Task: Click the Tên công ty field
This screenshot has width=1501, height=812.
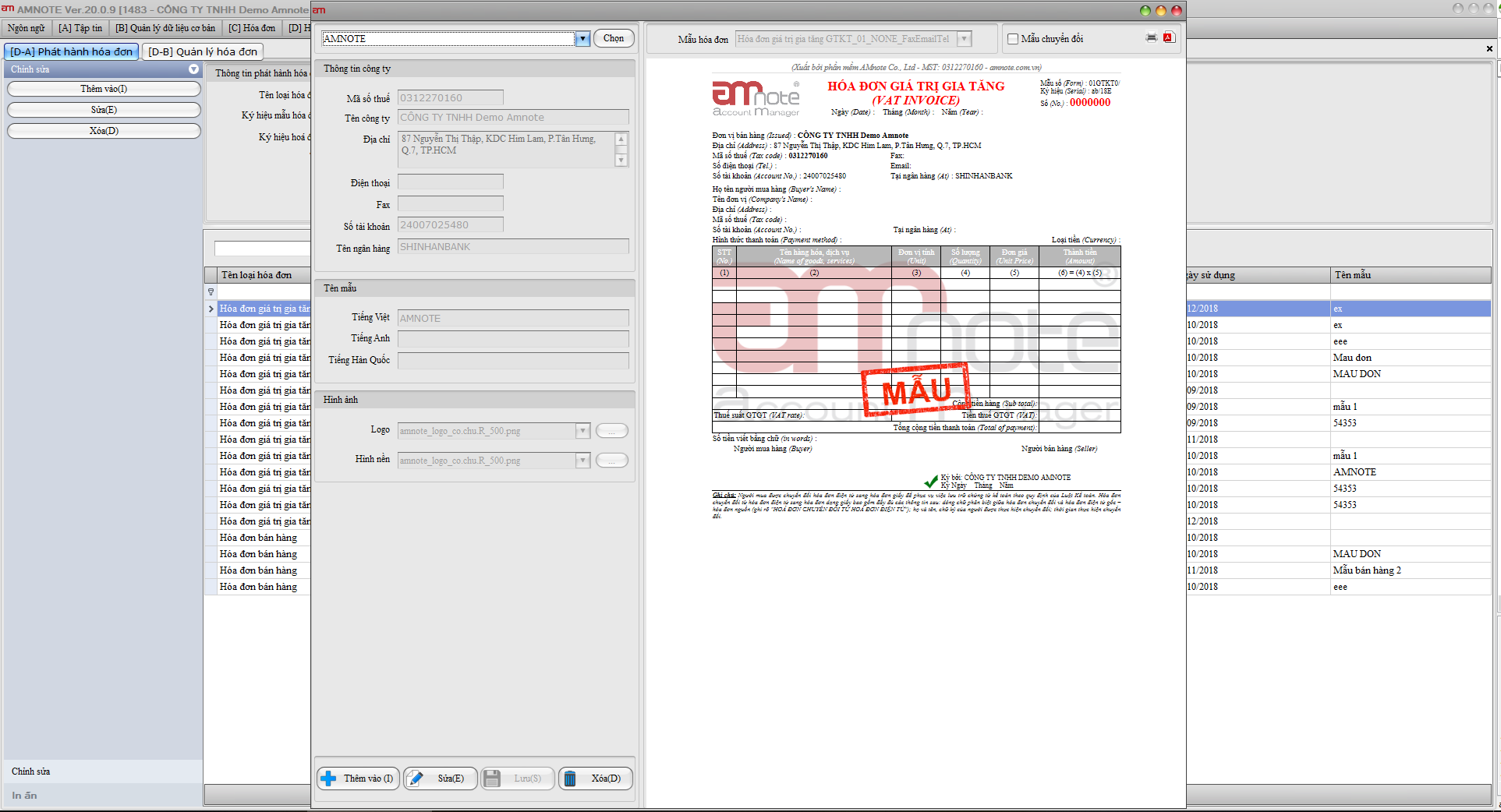Action: 513,117
